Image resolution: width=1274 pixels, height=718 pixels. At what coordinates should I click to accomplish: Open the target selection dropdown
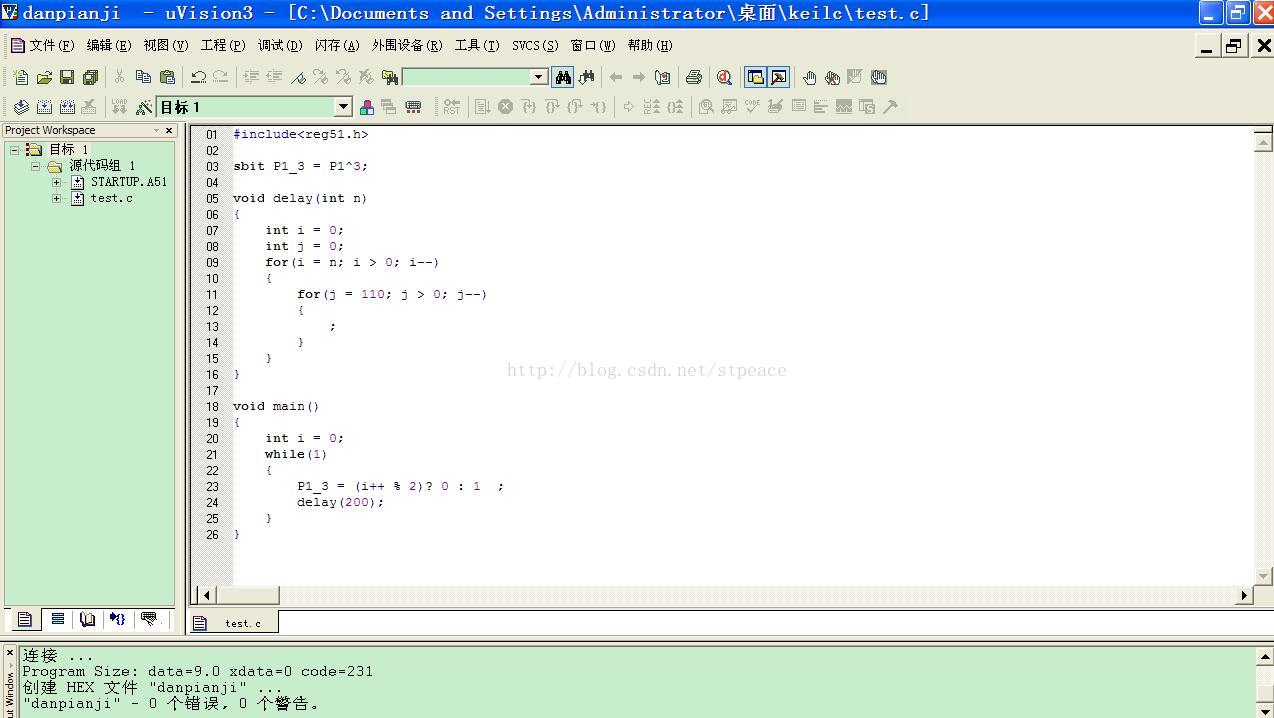click(343, 107)
